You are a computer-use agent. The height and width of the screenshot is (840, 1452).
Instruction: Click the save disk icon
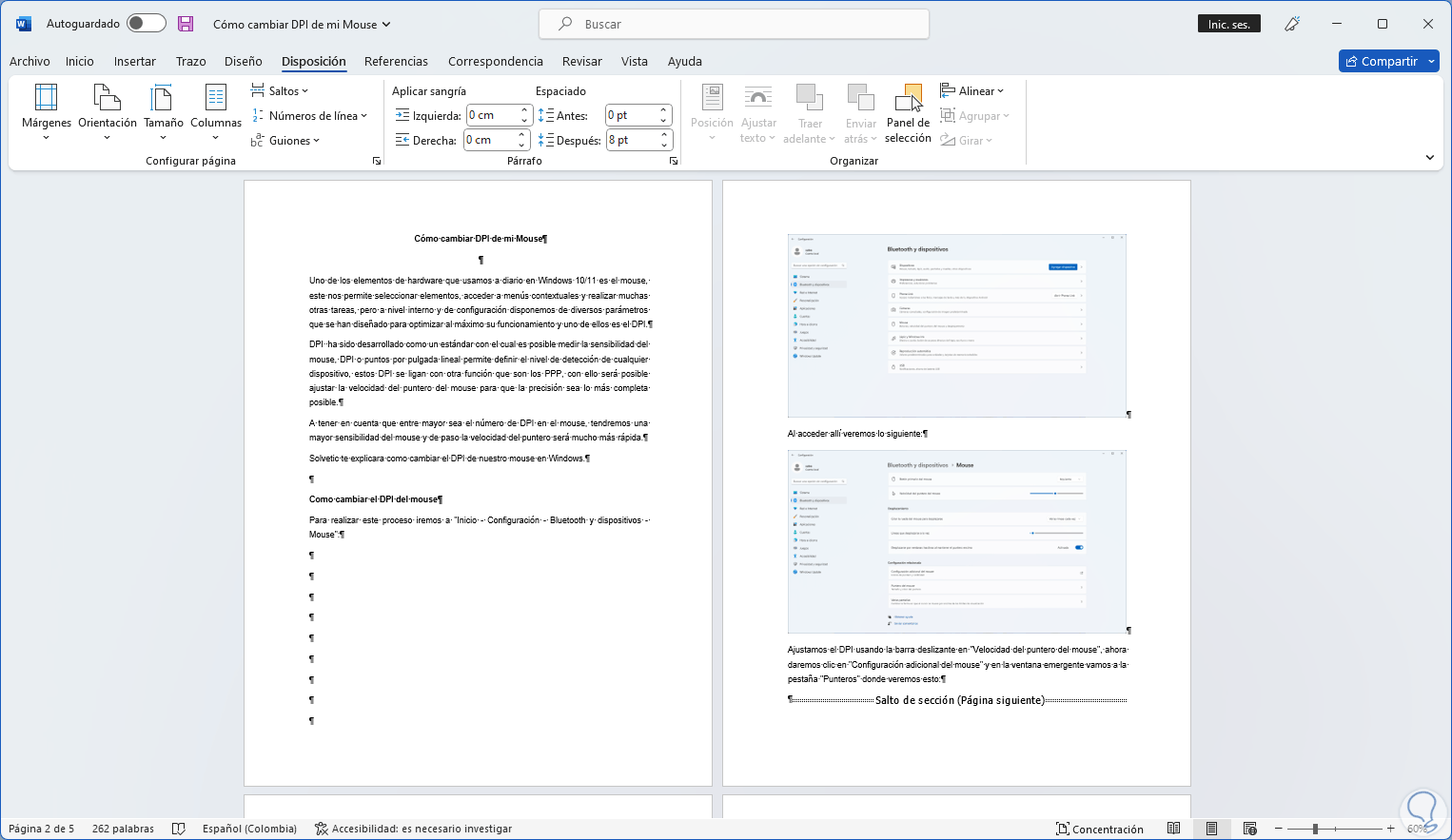[186, 24]
